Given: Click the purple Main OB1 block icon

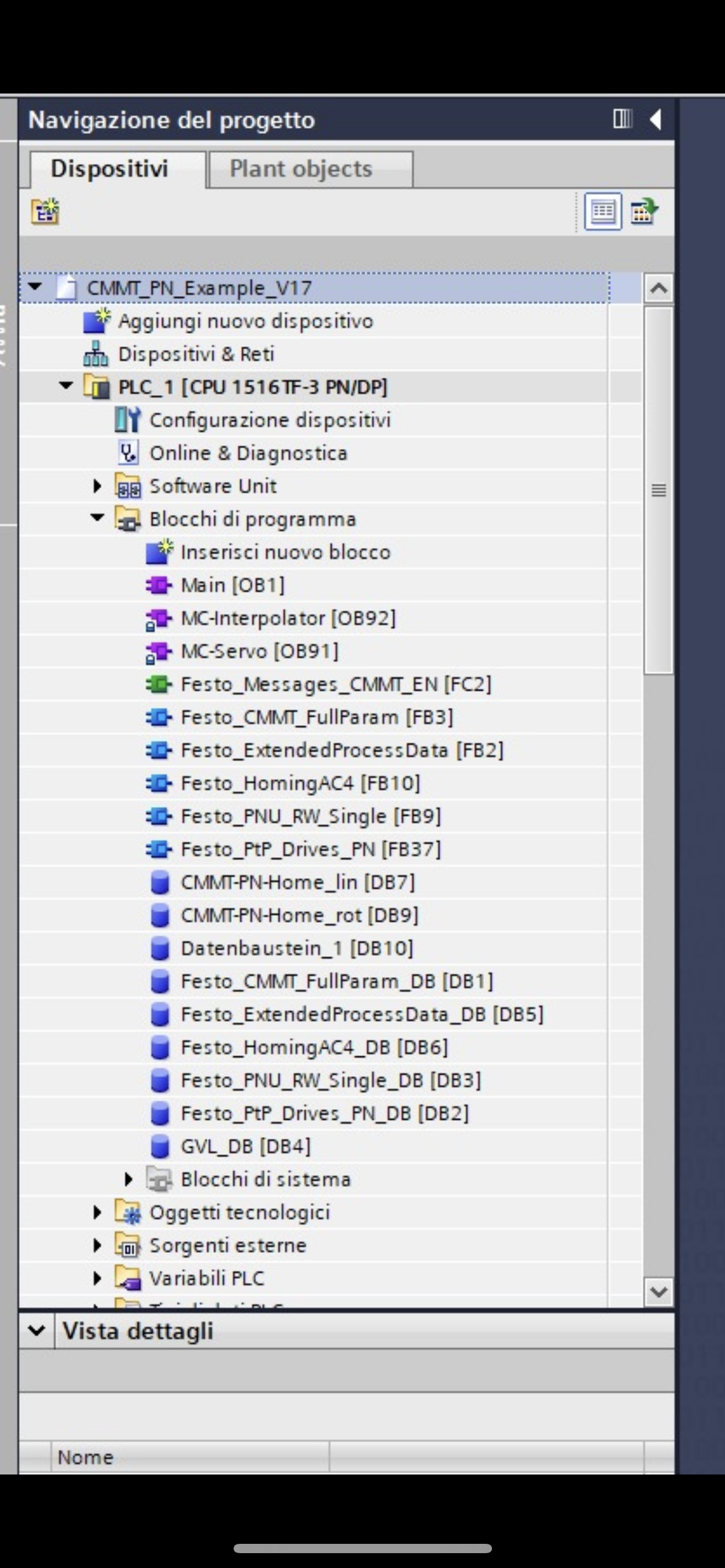Looking at the screenshot, I should point(159,585).
